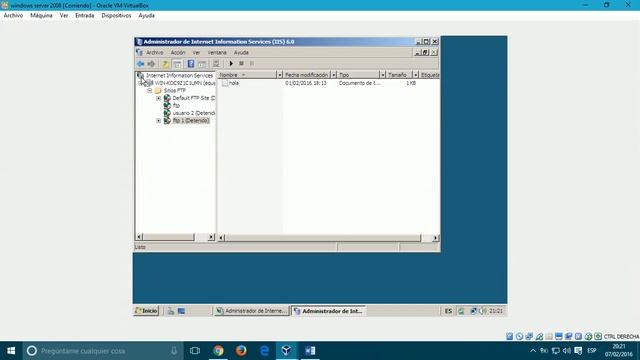Open the Fecha modificación column dropdown arrow
This screenshot has width=640, height=360.
click(333, 75)
